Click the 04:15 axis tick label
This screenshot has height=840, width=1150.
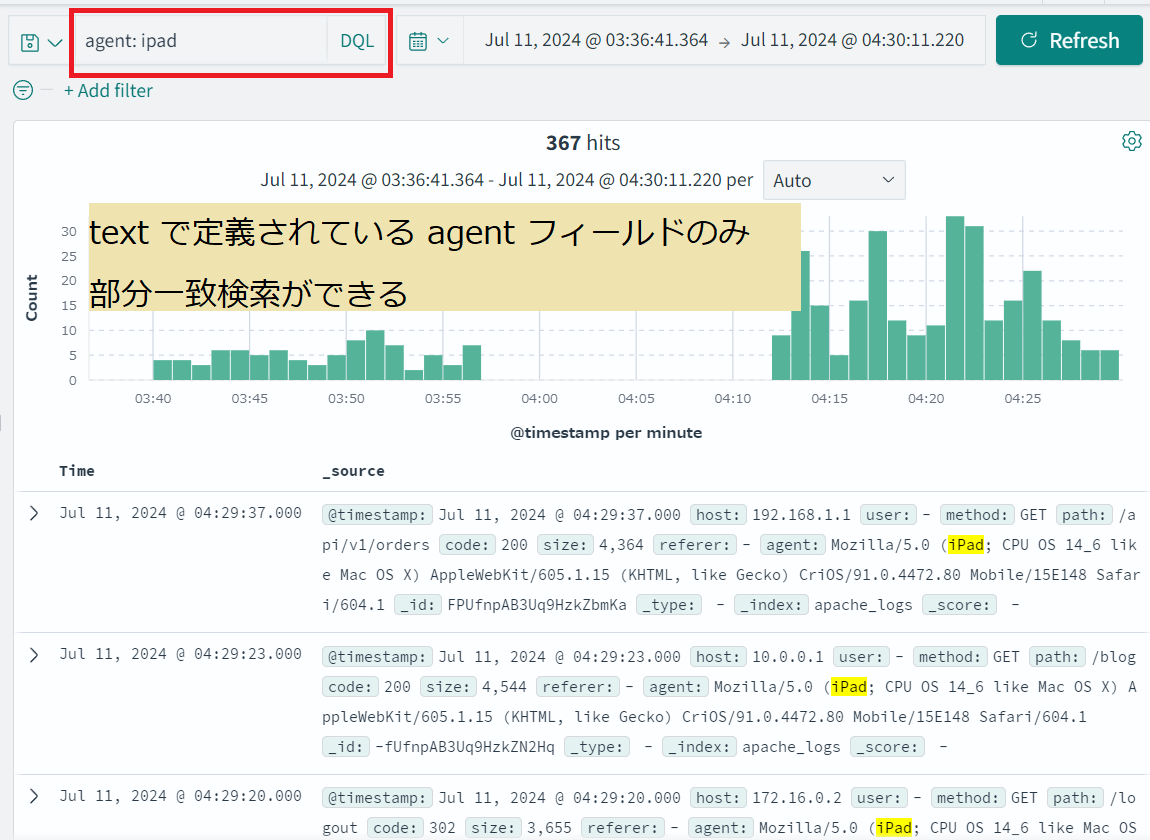click(x=829, y=398)
